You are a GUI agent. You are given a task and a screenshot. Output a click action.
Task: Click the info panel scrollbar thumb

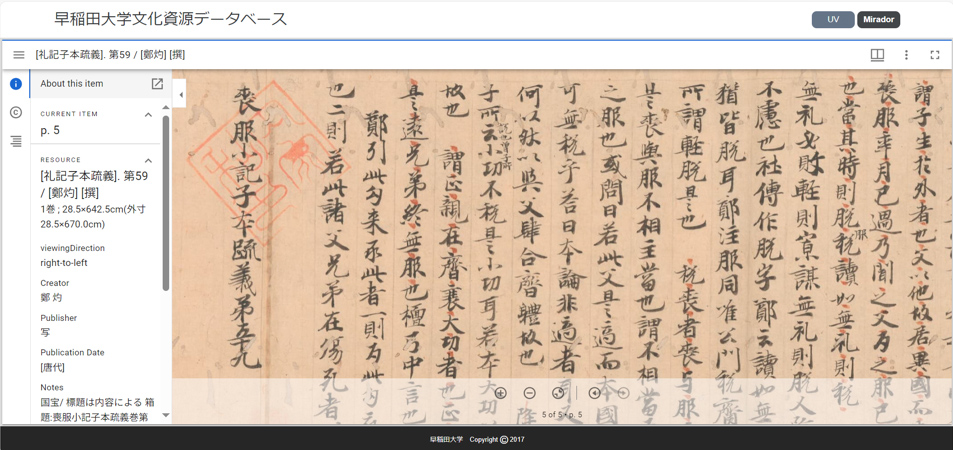166,202
